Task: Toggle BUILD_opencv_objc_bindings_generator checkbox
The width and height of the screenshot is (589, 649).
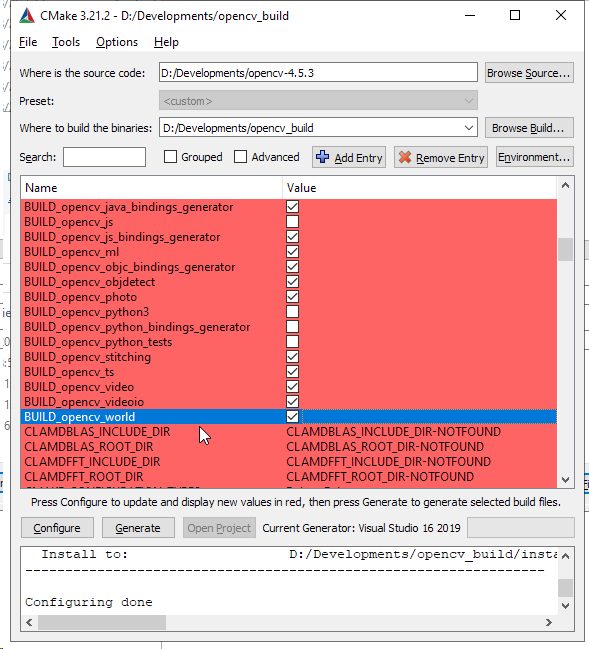Action: click(x=292, y=267)
